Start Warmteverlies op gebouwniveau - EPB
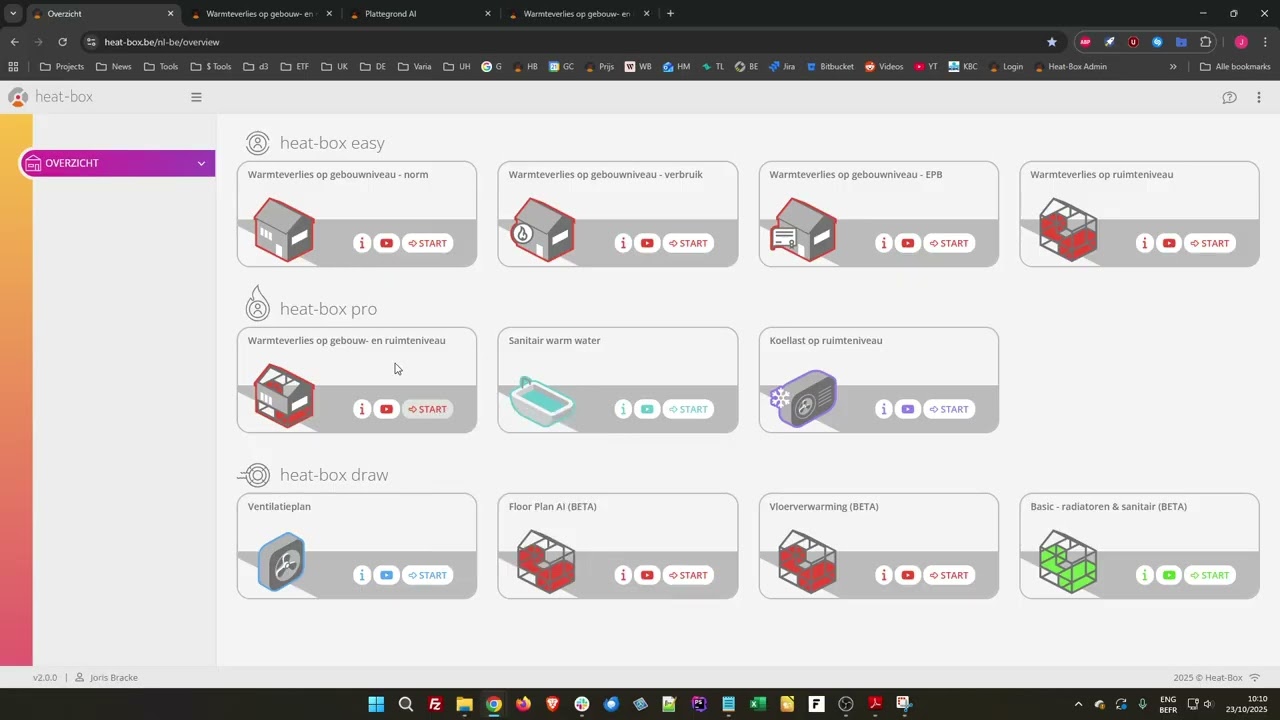This screenshot has height=720, width=1280. [949, 243]
